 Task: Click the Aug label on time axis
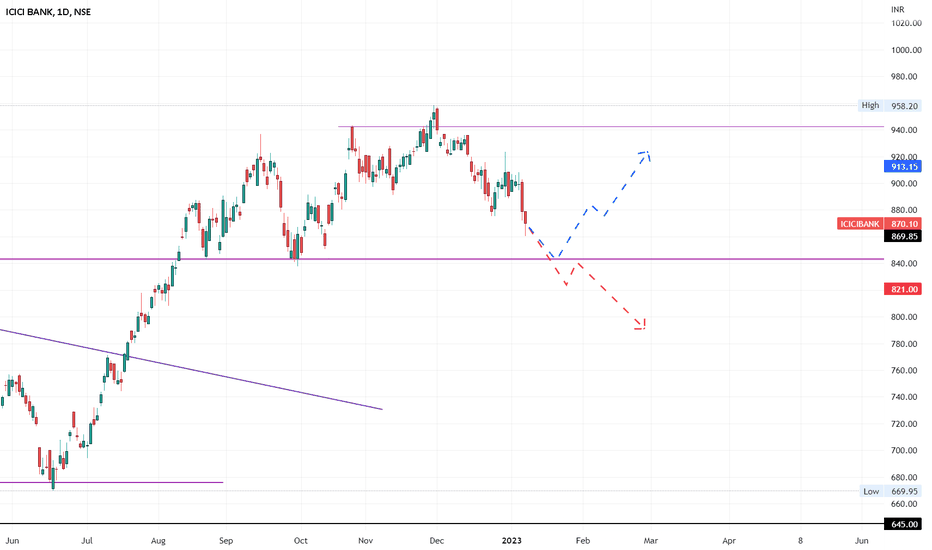(x=158, y=541)
